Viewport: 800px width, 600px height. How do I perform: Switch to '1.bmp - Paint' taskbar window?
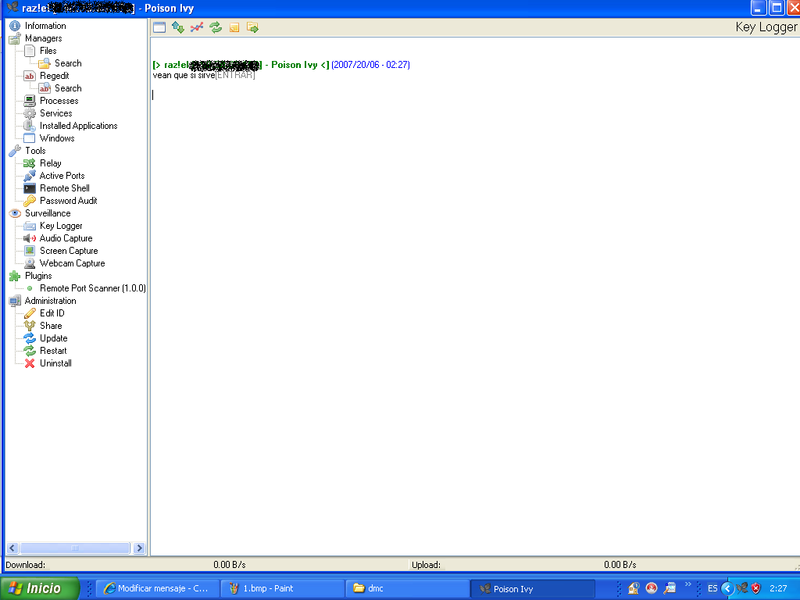283,588
